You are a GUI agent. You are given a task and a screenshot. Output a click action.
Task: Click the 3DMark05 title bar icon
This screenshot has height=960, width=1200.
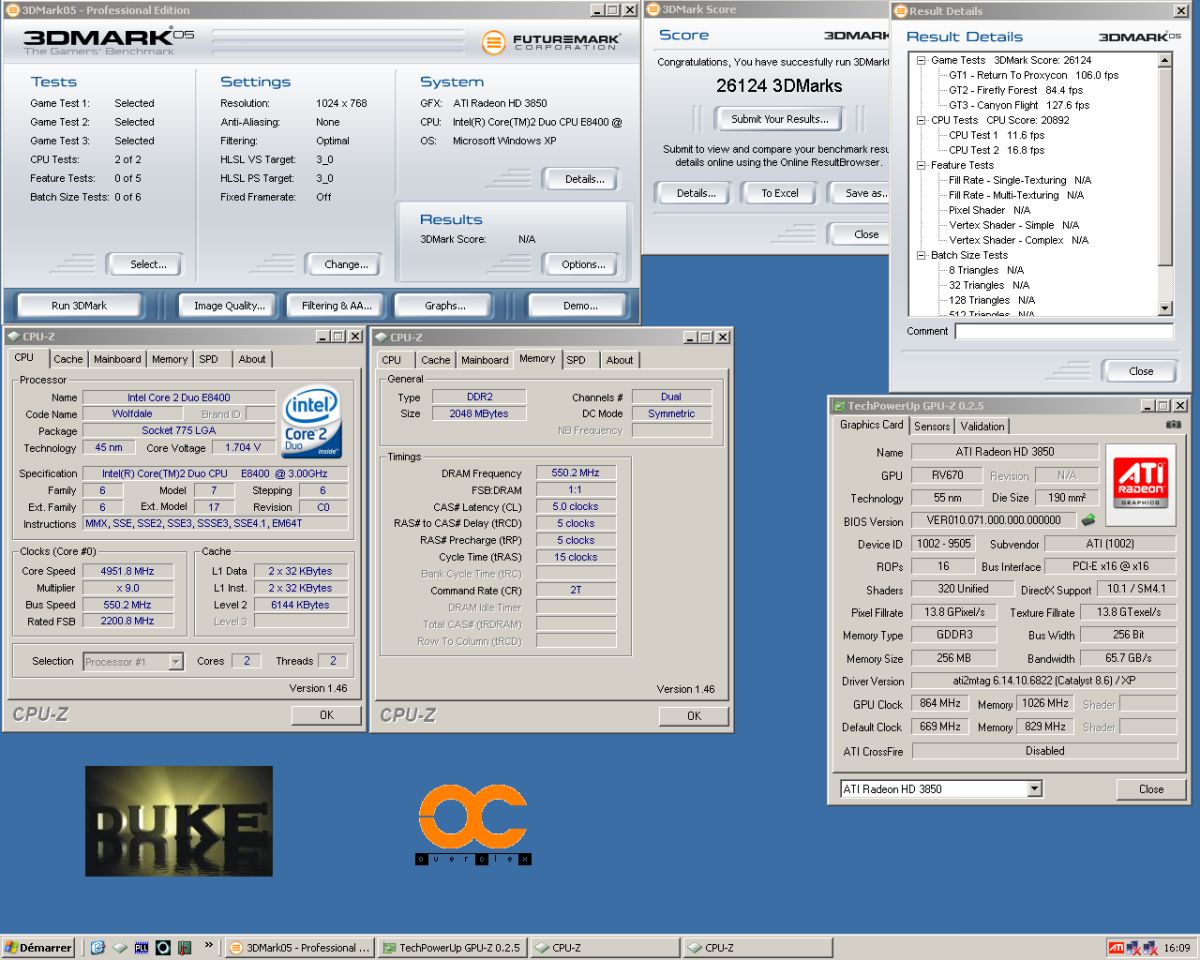click(x=12, y=10)
